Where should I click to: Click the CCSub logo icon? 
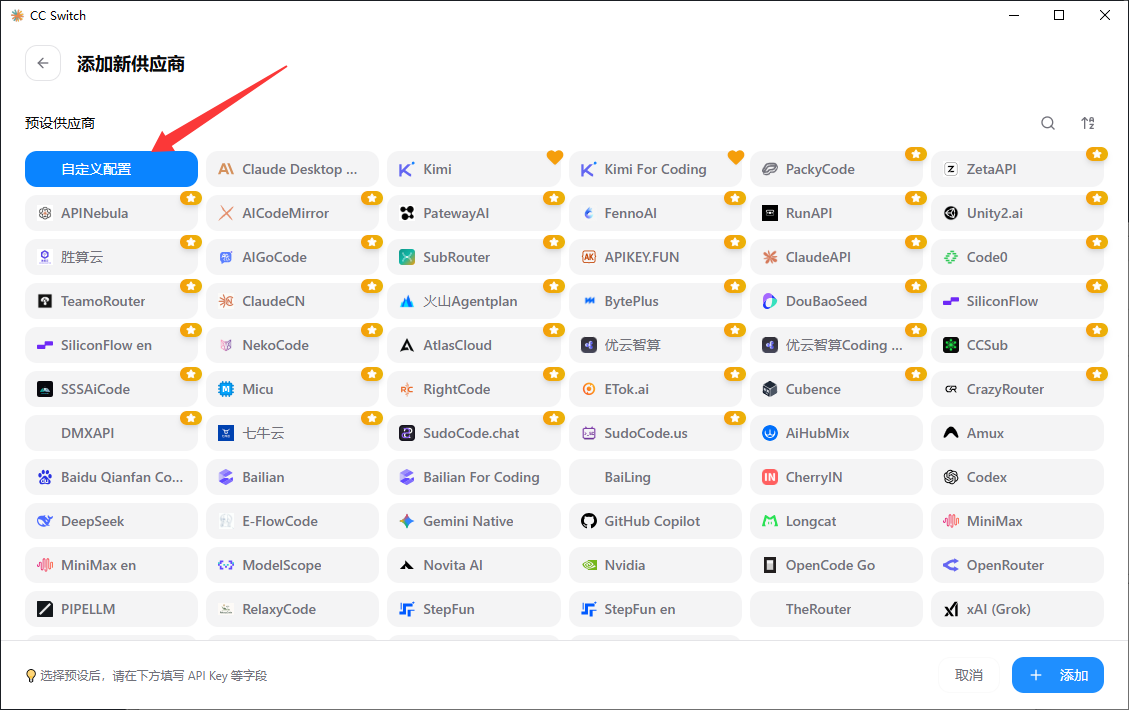[951, 345]
